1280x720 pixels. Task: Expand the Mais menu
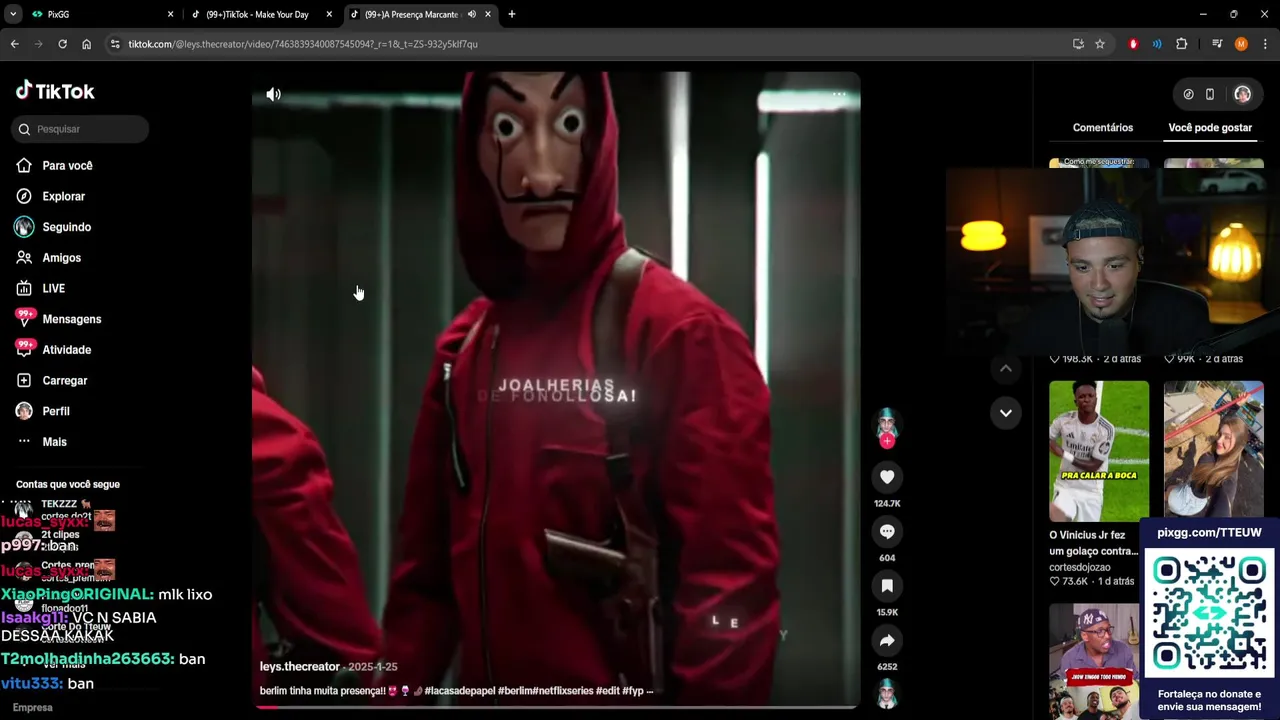click(x=54, y=442)
